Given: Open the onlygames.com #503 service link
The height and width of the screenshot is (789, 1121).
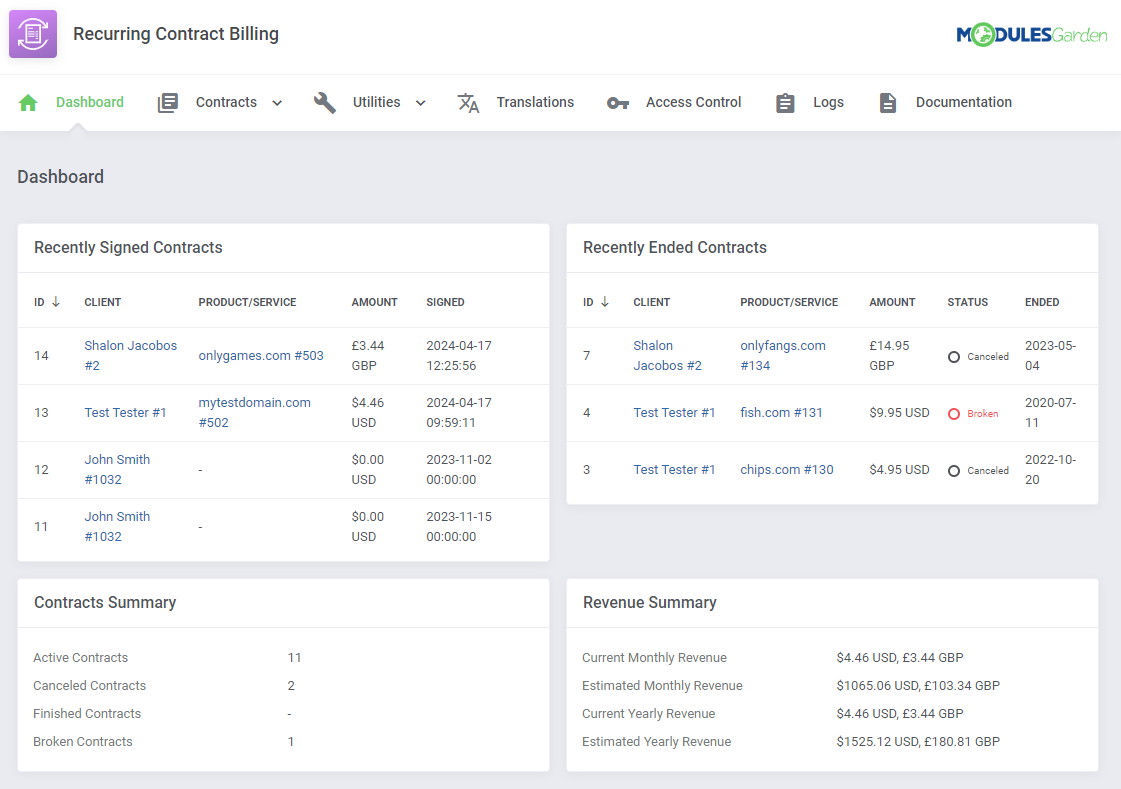Looking at the screenshot, I should (x=261, y=355).
